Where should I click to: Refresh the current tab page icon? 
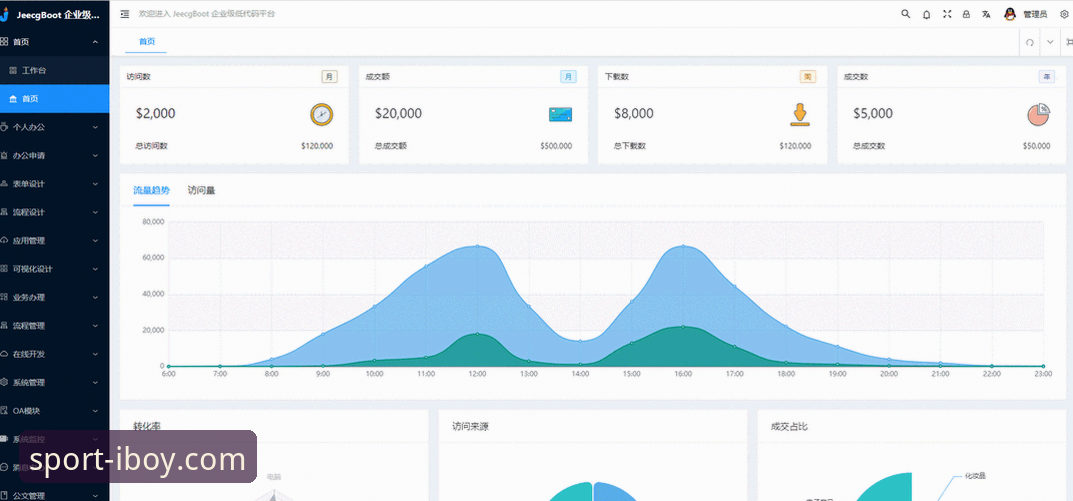[x=1030, y=42]
